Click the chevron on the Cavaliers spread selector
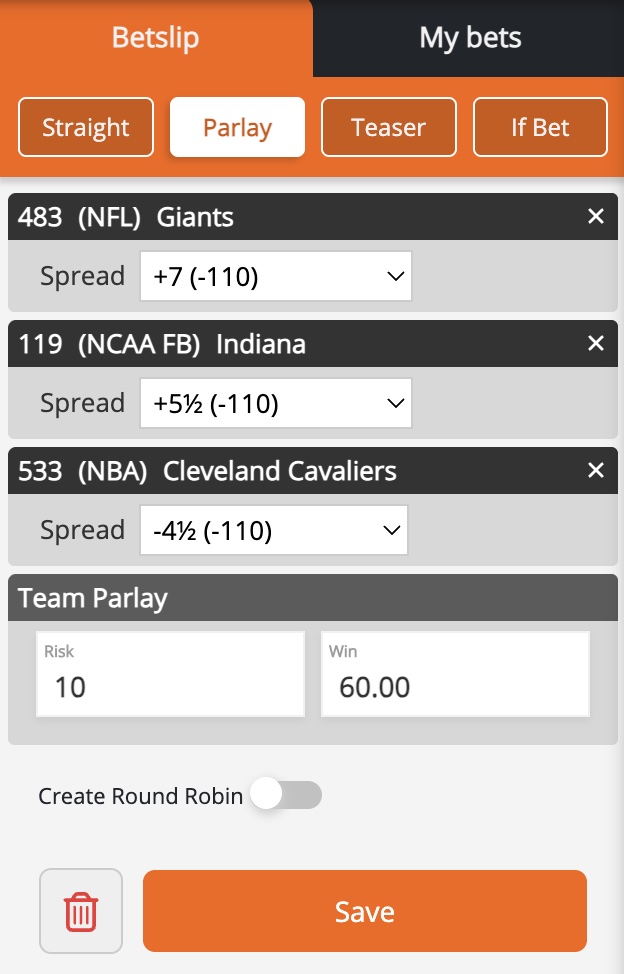 (390, 530)
